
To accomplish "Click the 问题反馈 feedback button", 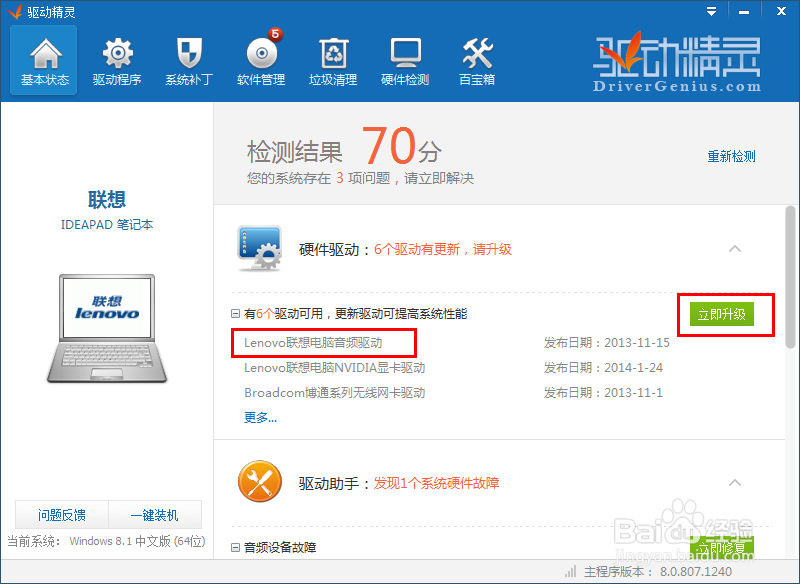I will pos(62,514).
